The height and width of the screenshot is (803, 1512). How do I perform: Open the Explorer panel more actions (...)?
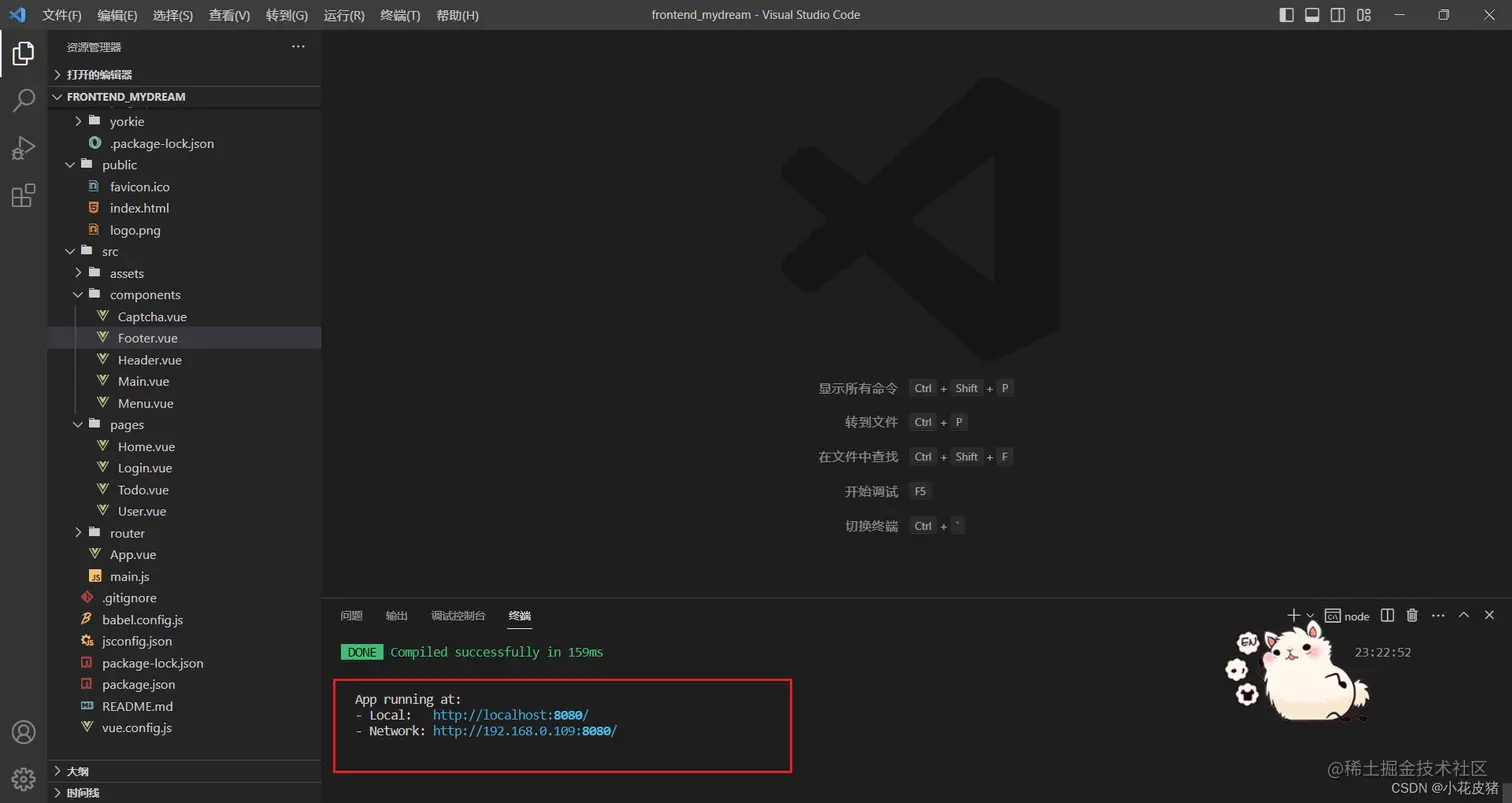pyautogui.click(x=298, y=47)
